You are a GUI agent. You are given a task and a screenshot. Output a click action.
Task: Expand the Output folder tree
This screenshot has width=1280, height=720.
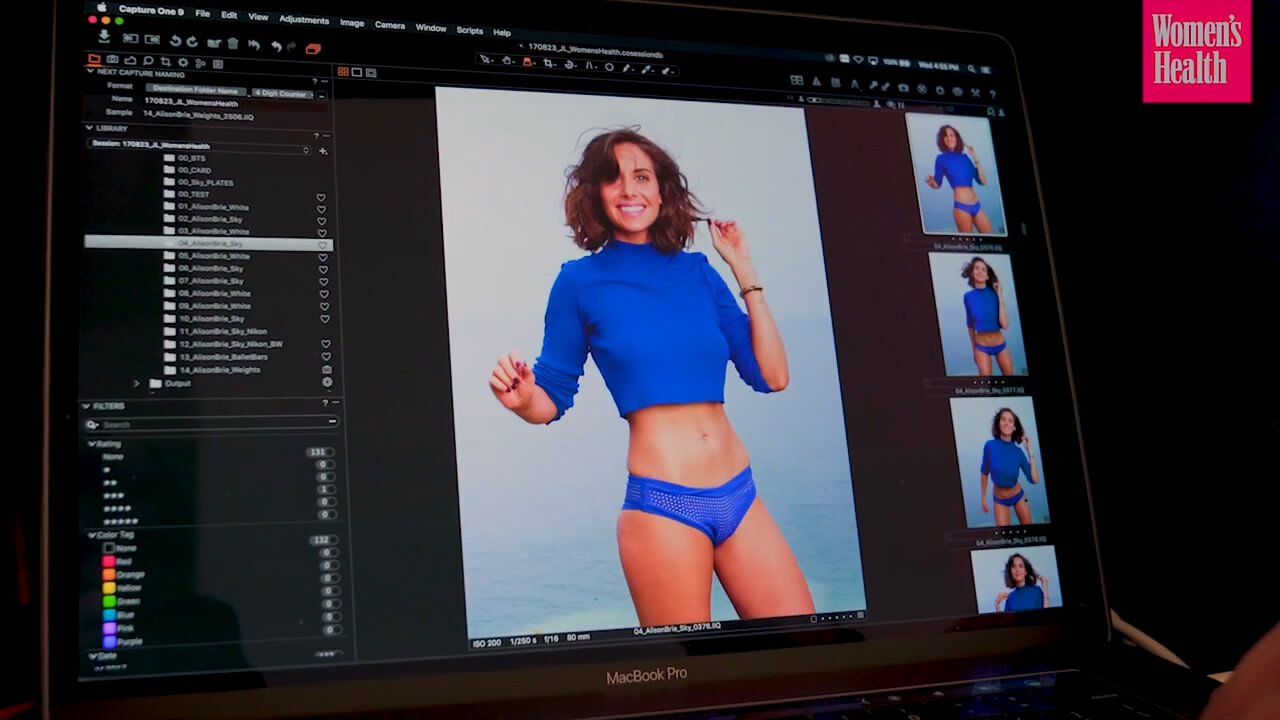[x=137, y=383]
